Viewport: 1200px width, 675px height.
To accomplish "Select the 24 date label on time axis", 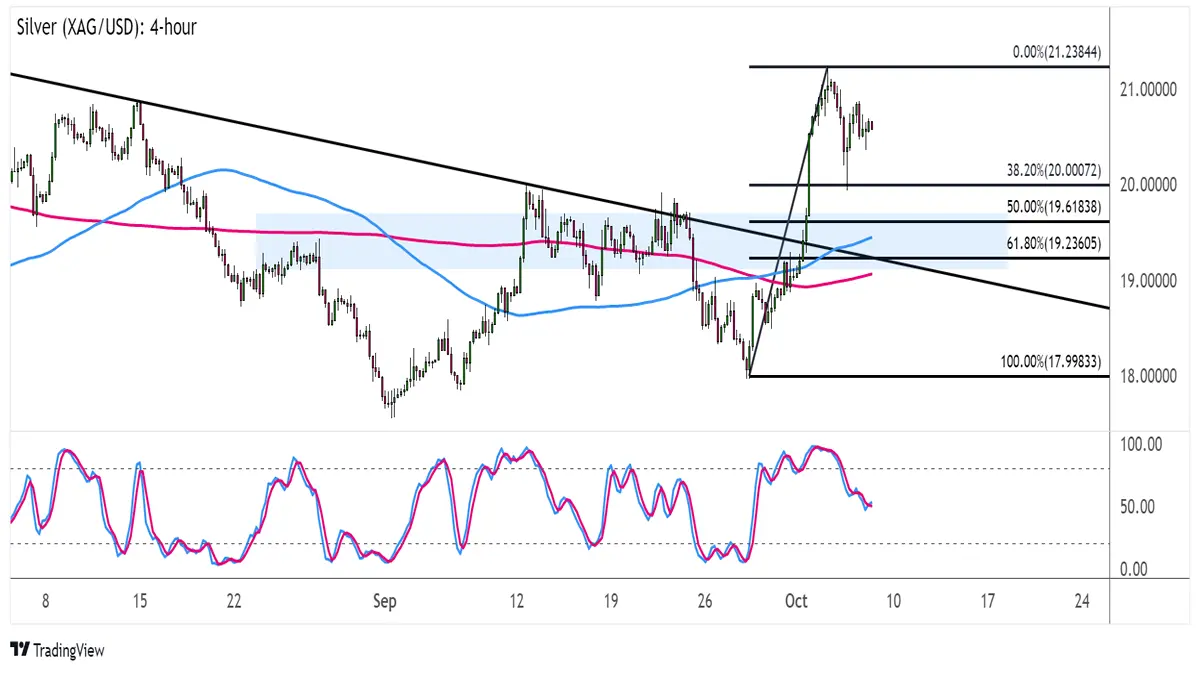I will pyautogui.click(x=1081, y=601).
